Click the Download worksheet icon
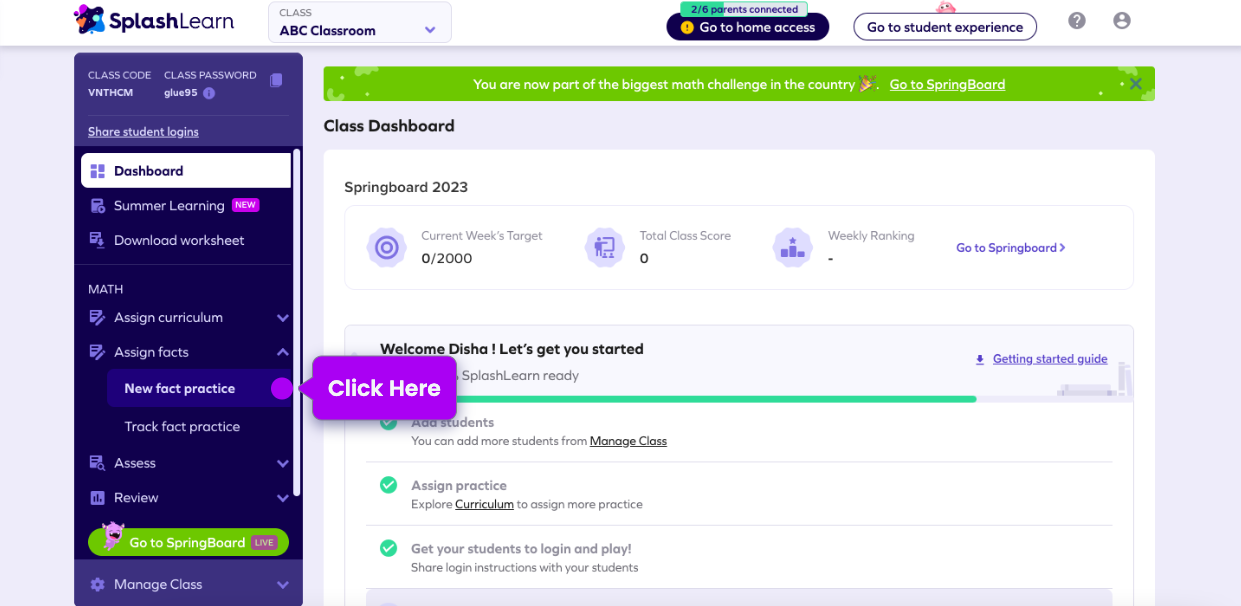 pos(98,240)
